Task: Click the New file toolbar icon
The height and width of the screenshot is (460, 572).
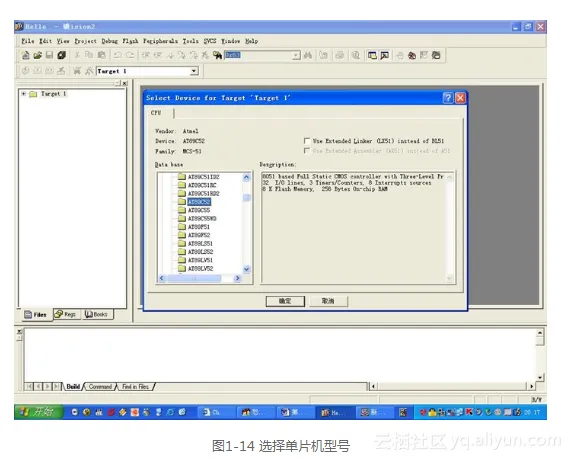Action: (25, 55)
